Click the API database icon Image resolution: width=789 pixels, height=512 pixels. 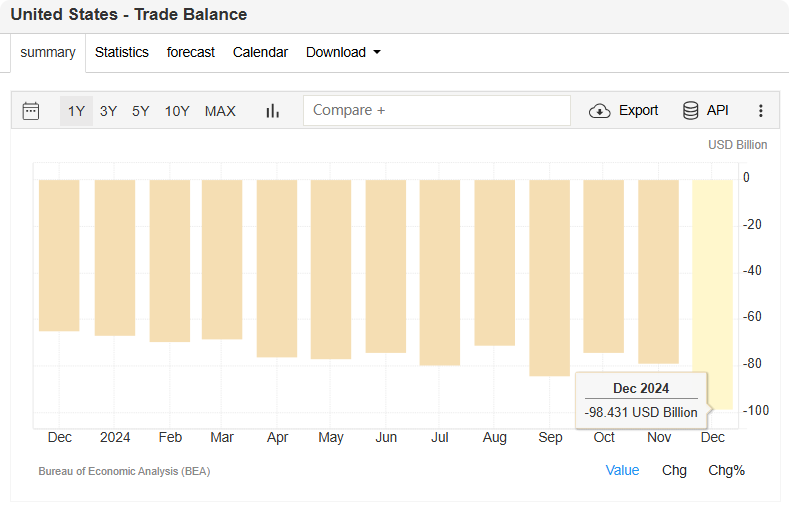tap(691, 111)
